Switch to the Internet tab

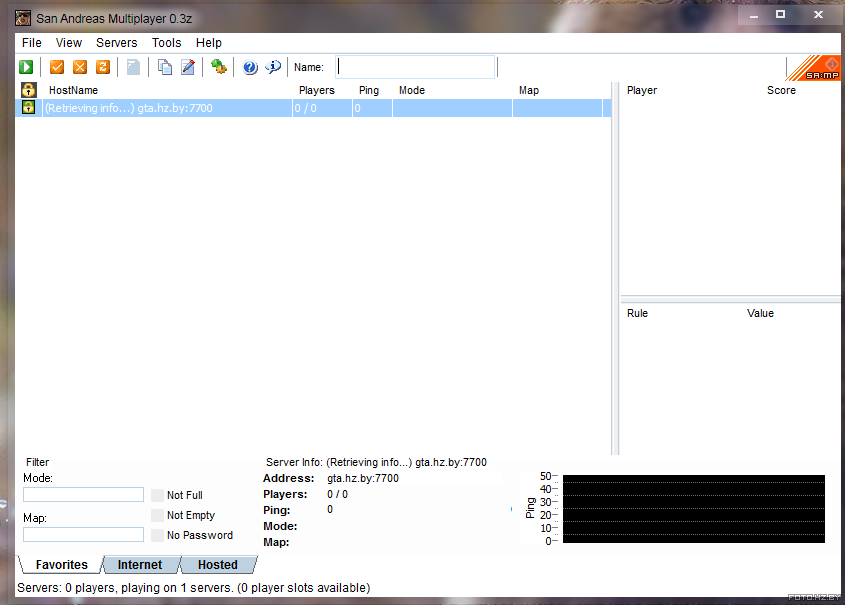[140, 565]
